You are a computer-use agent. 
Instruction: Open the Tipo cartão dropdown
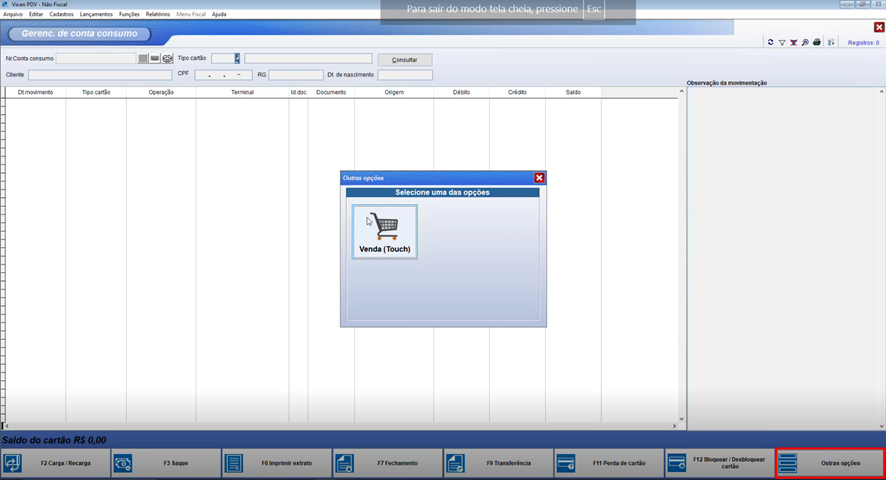pos(237,58)
